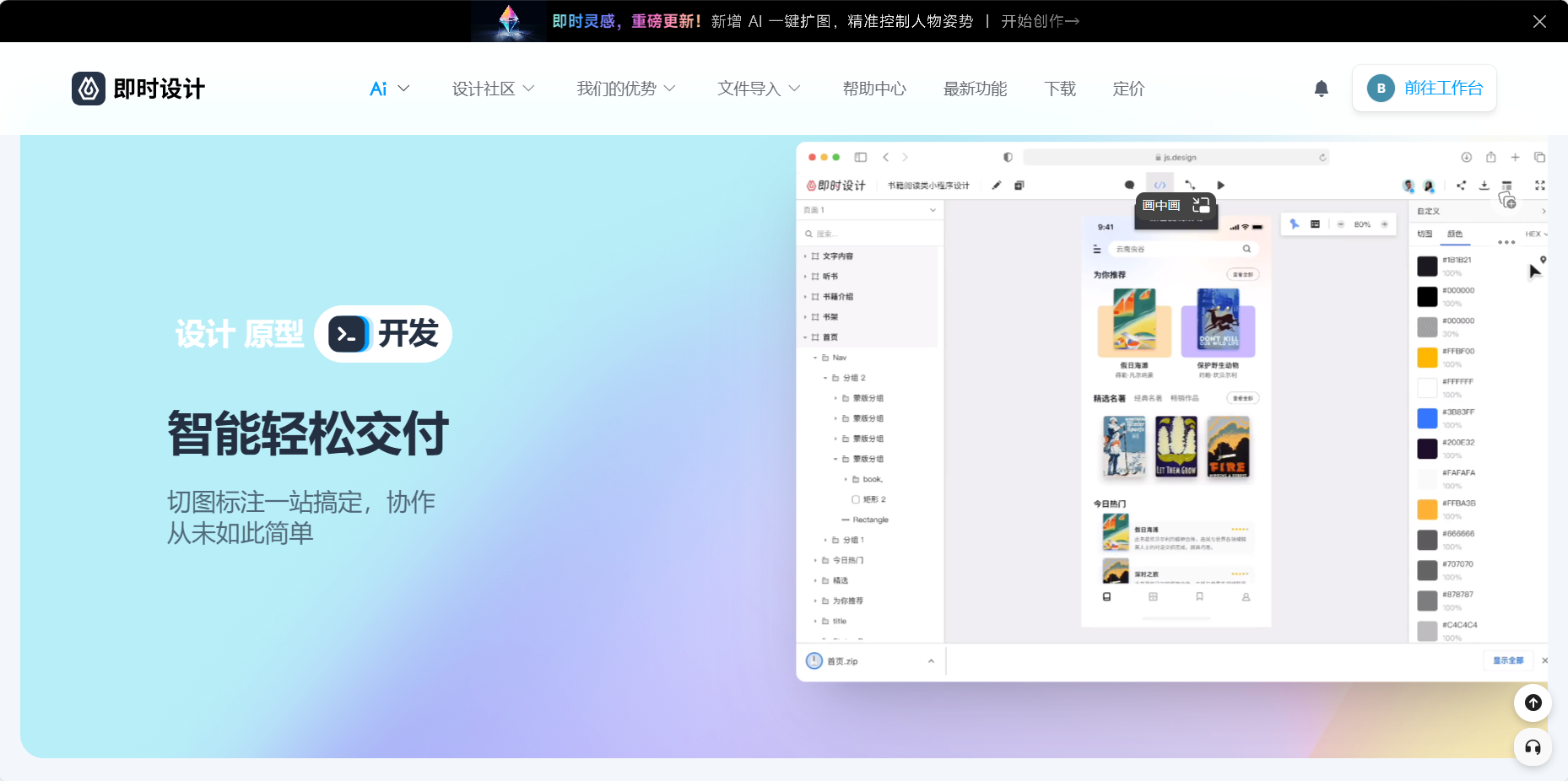Click the 前往工作台 button

pos(1425,88)
